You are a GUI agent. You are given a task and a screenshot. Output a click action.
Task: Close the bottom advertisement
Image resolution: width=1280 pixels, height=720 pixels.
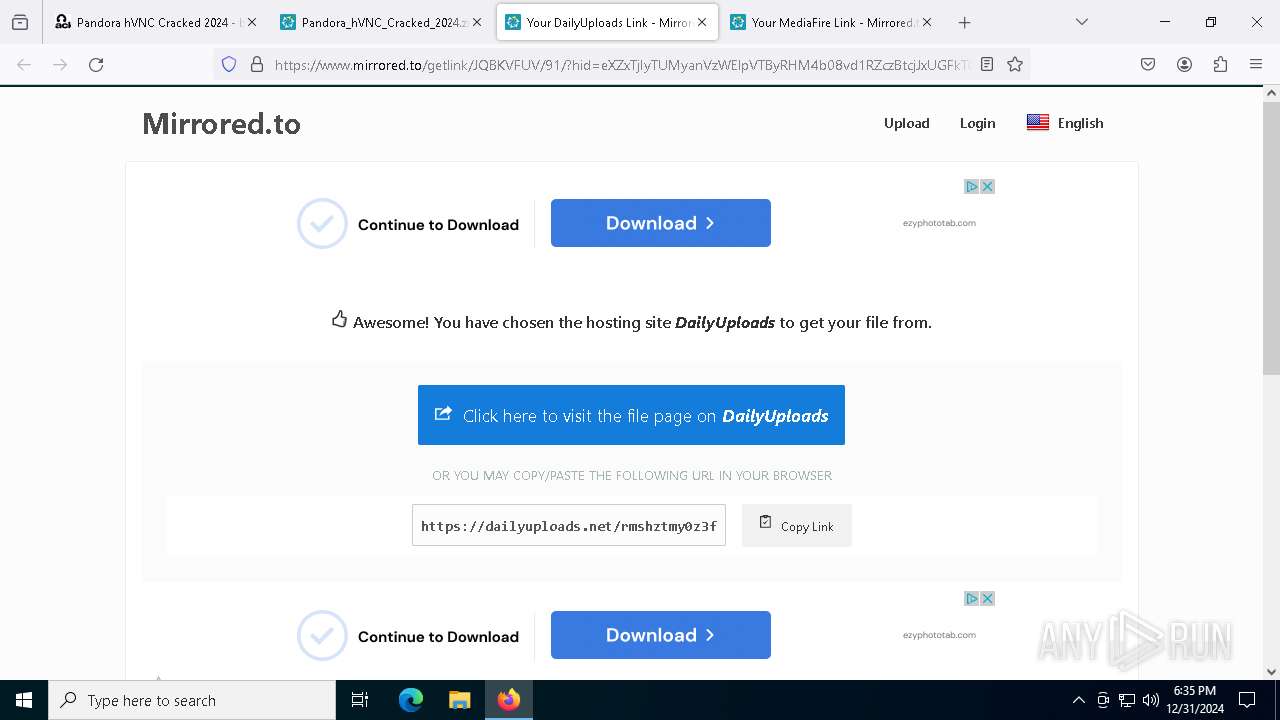987,598
